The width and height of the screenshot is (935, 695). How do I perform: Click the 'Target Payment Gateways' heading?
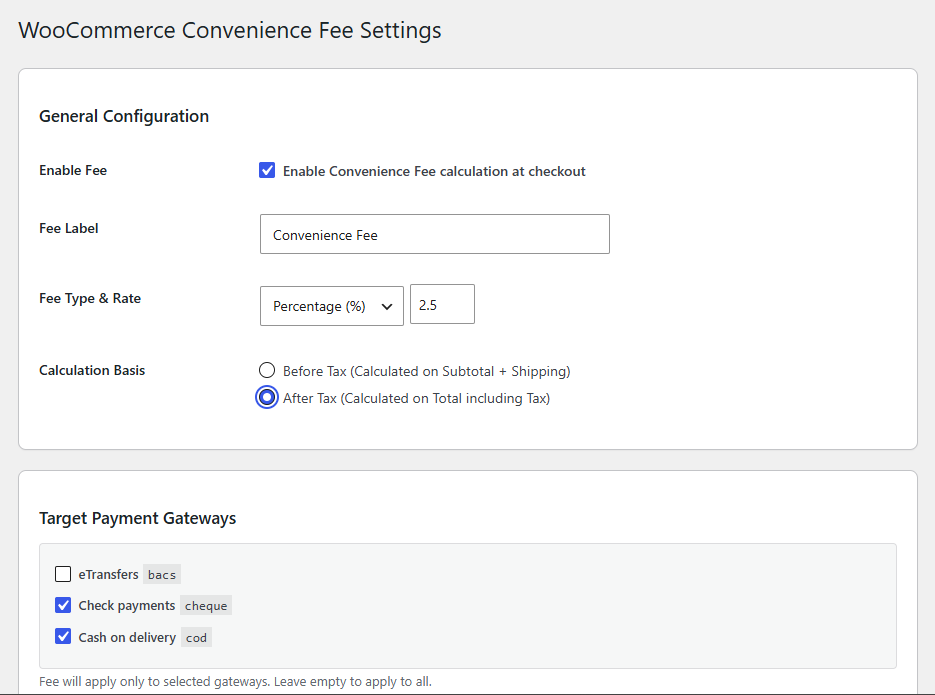click(x=138, y=518)
